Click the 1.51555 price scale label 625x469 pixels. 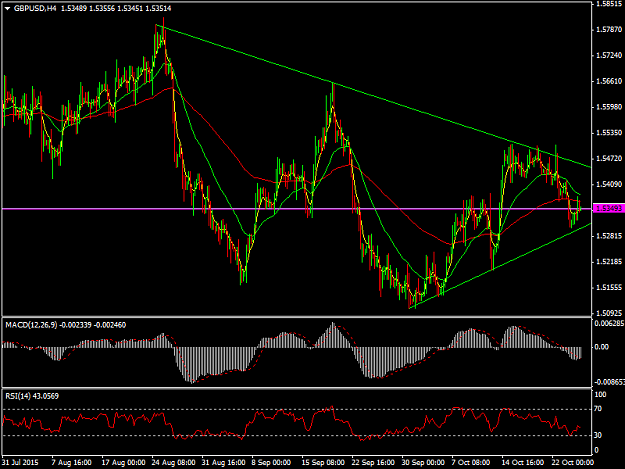click(x=609, y=288)
